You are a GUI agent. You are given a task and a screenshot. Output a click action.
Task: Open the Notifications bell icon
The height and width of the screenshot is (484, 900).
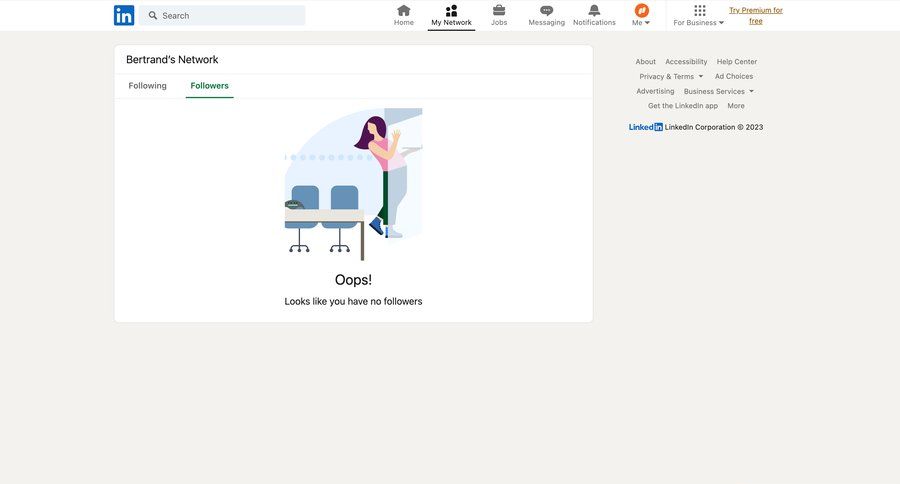594,10
